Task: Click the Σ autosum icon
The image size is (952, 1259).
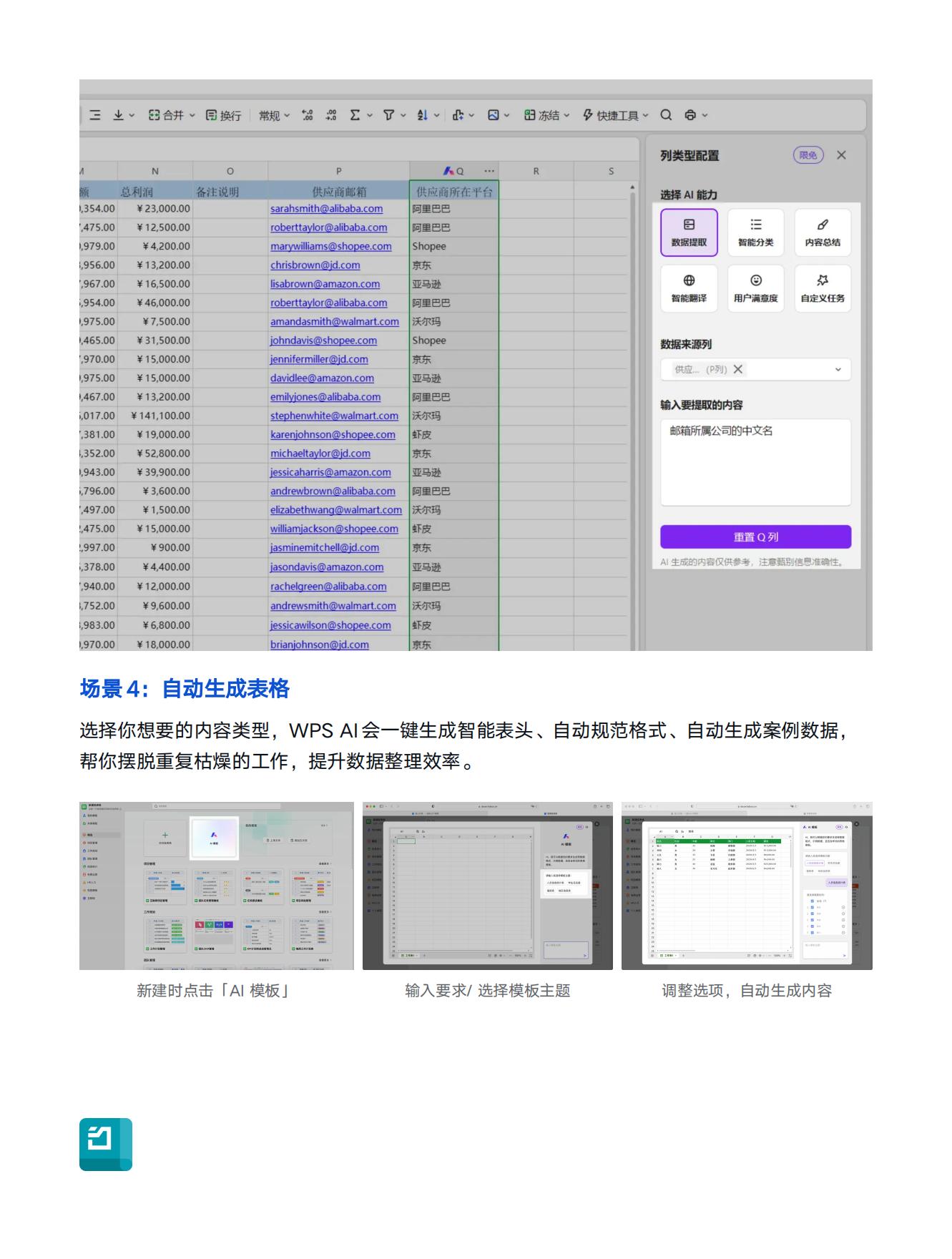Action: (355, 115)
